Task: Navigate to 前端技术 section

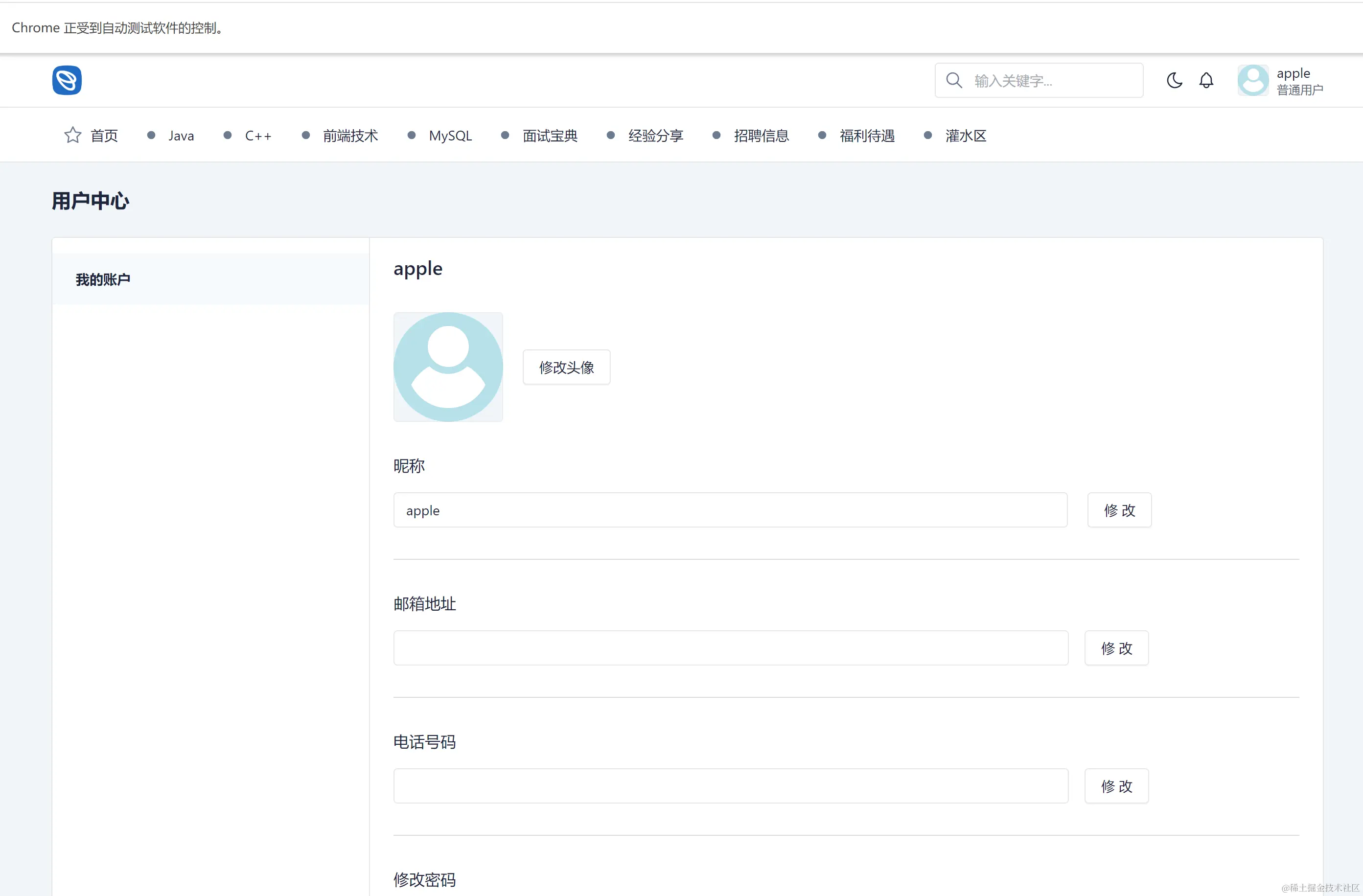Action: (350, 136)
